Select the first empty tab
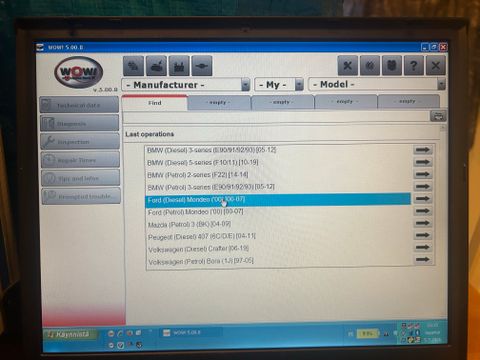480x360 pixels. 219,103
